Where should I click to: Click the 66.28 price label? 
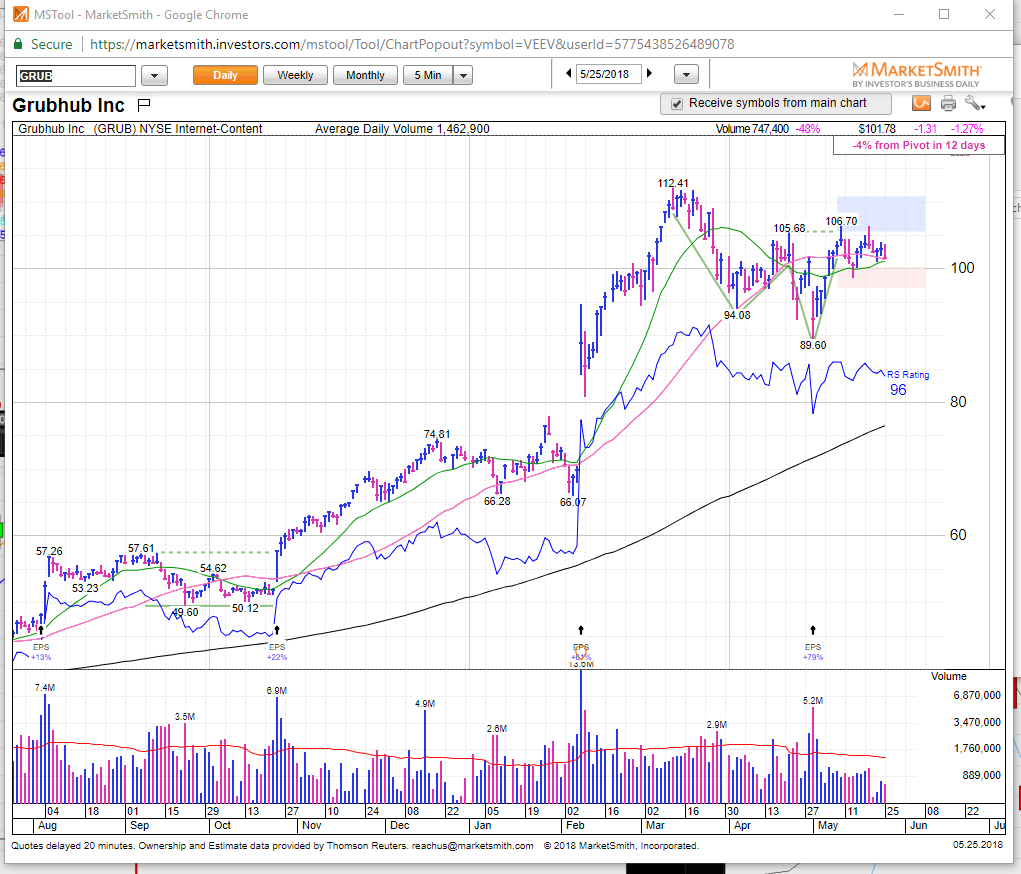[497, 501]
